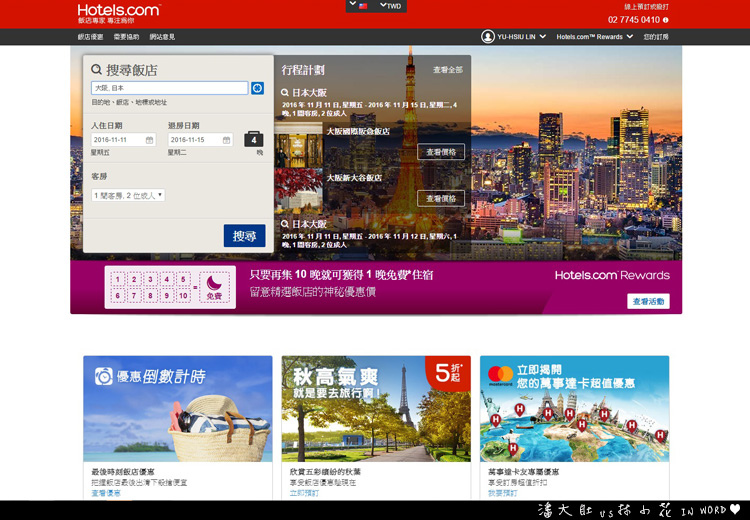Open the 網站意見 menu item
The width and height of the screenshot is (750, 520).
point(162,37)
